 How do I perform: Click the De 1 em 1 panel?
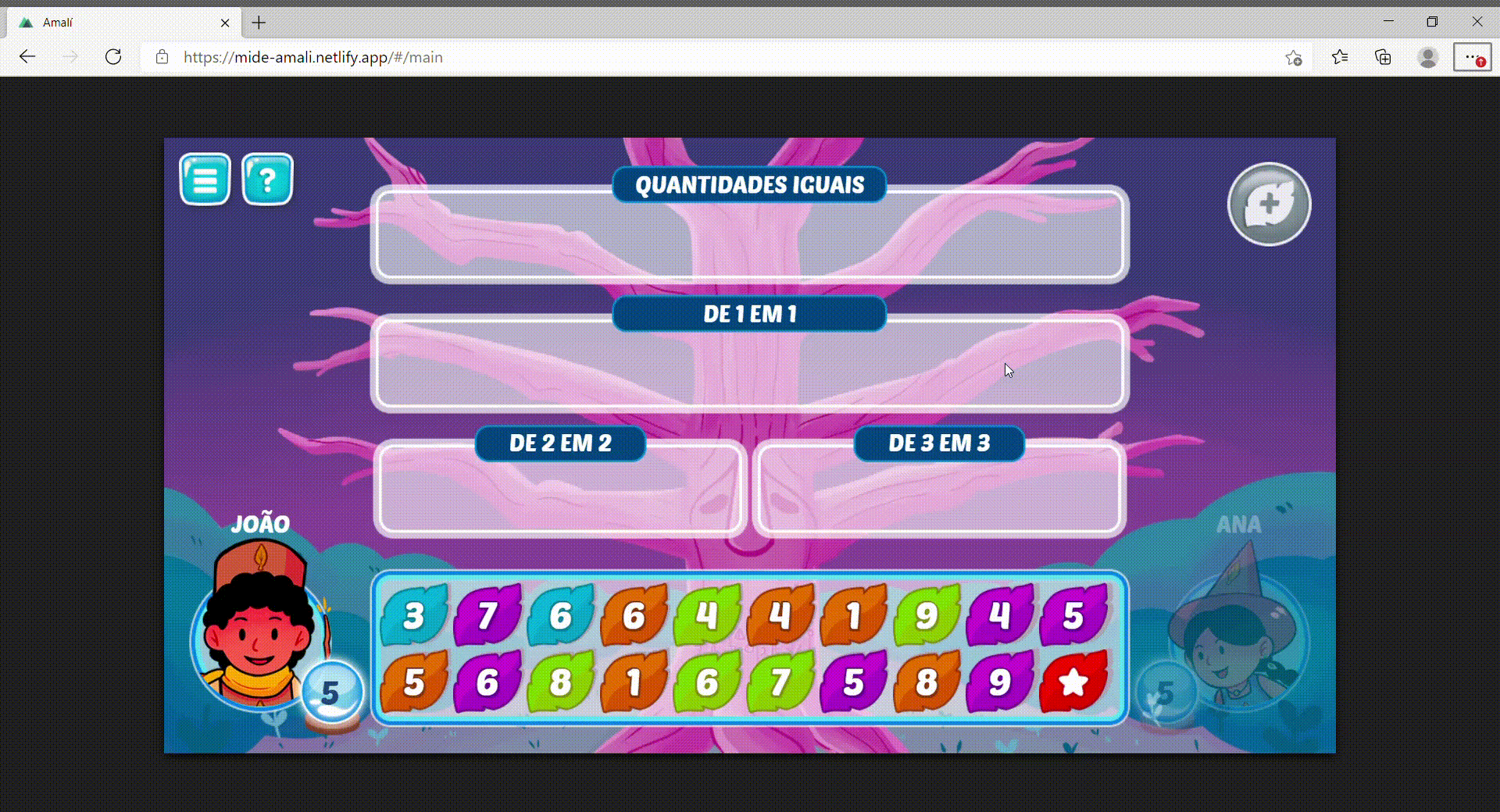point(750,367)
